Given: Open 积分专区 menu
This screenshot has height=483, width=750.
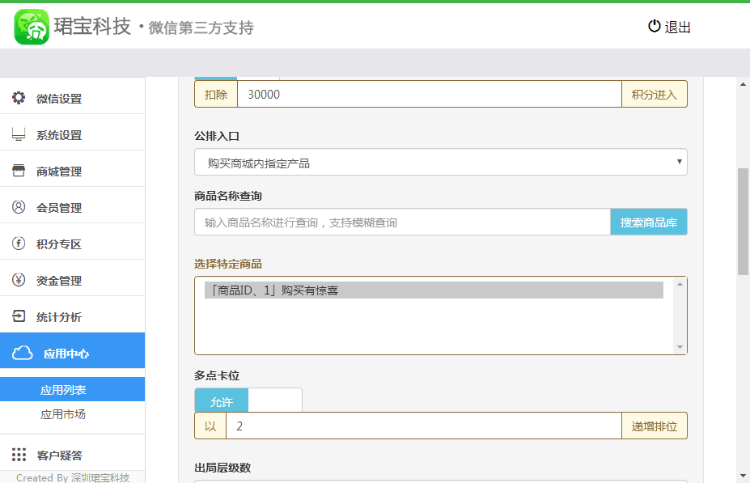Looking at the screenshot, I should [72, 243].
